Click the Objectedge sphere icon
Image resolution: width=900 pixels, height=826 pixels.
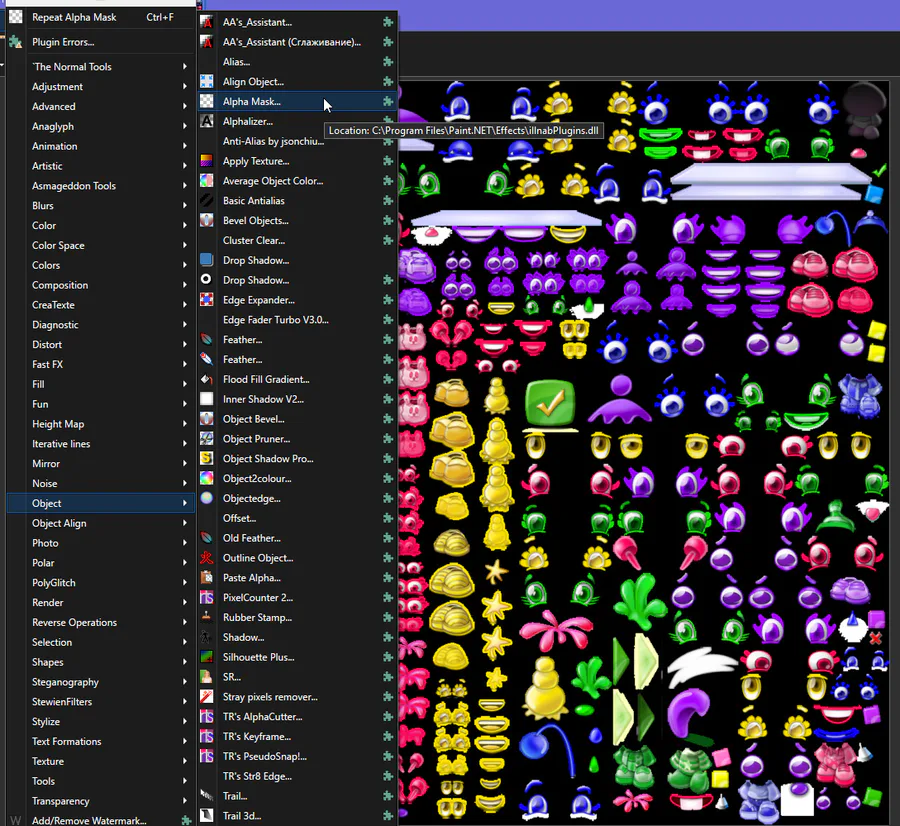click(x=207, y=498)
